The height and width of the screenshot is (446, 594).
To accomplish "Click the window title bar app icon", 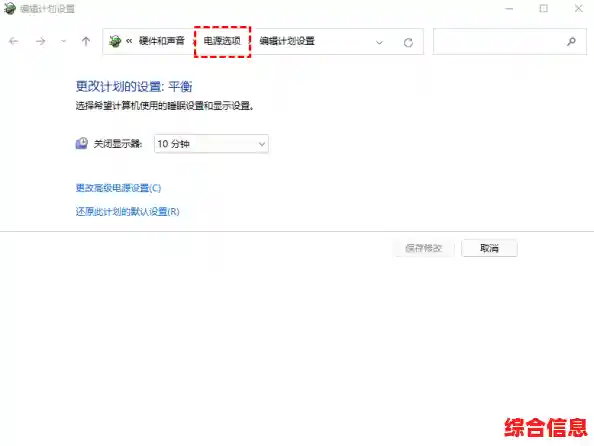I will click(10, 8).
